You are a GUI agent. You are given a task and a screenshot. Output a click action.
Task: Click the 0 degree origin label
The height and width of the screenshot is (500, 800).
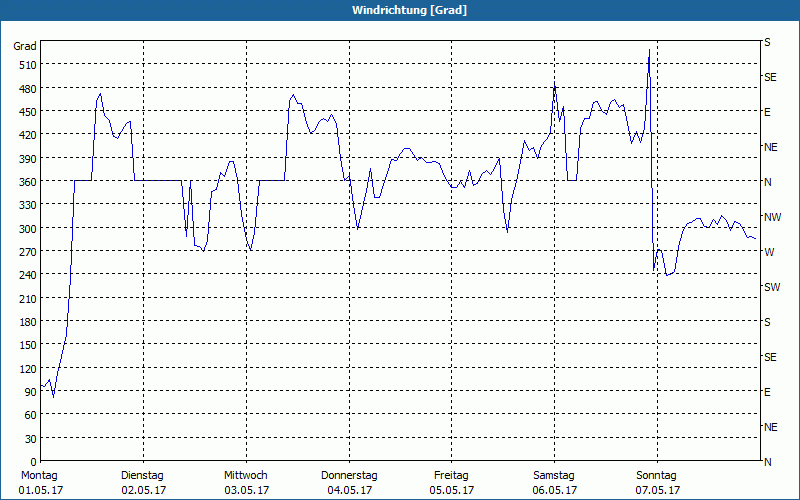(34, 462)
